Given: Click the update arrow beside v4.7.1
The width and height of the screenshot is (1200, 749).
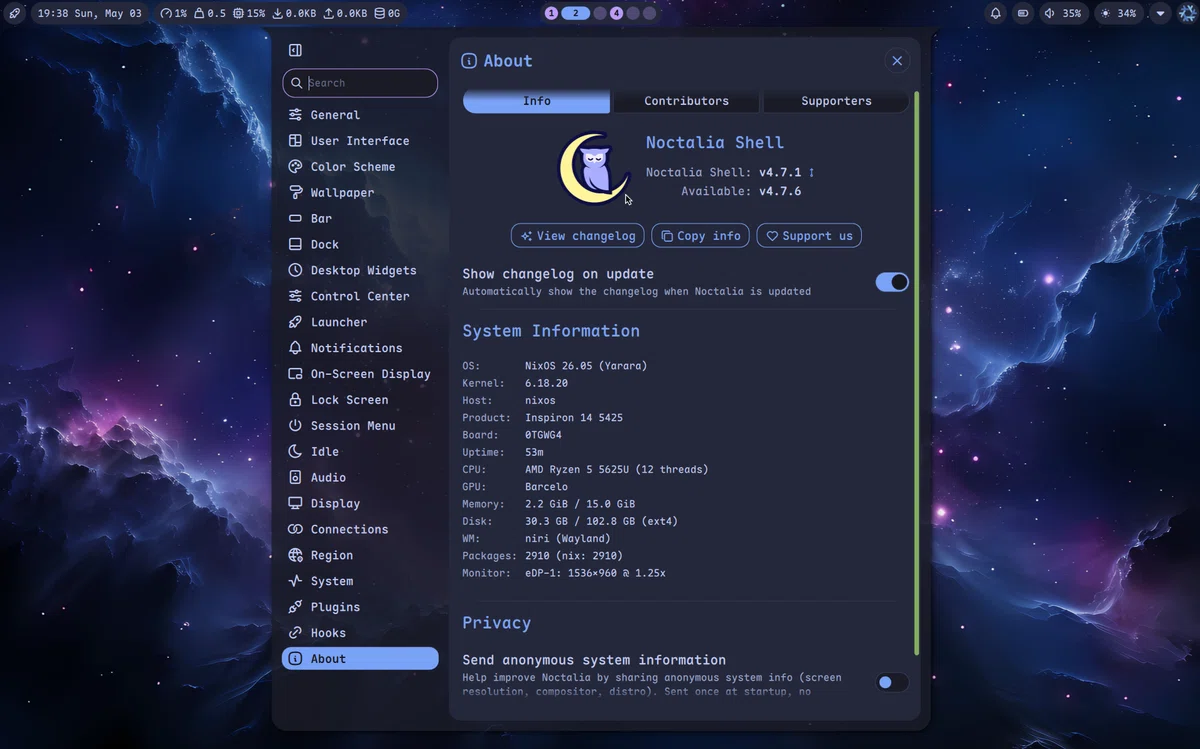Looking at the screenshot, I should click(811, 173).
